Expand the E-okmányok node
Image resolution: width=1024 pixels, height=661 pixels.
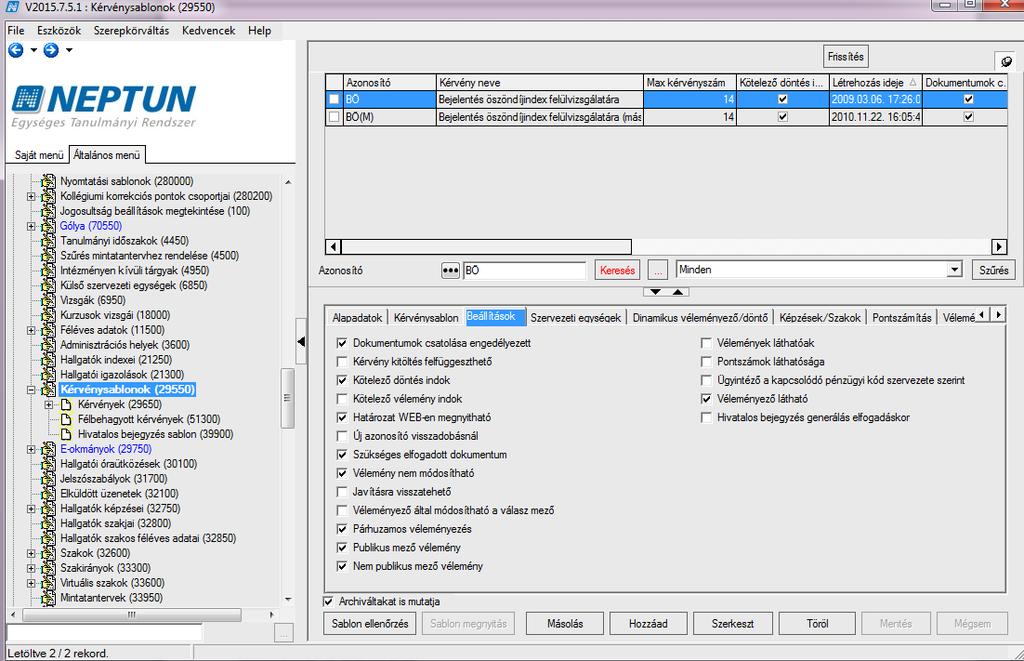click(x=31, y=449)
